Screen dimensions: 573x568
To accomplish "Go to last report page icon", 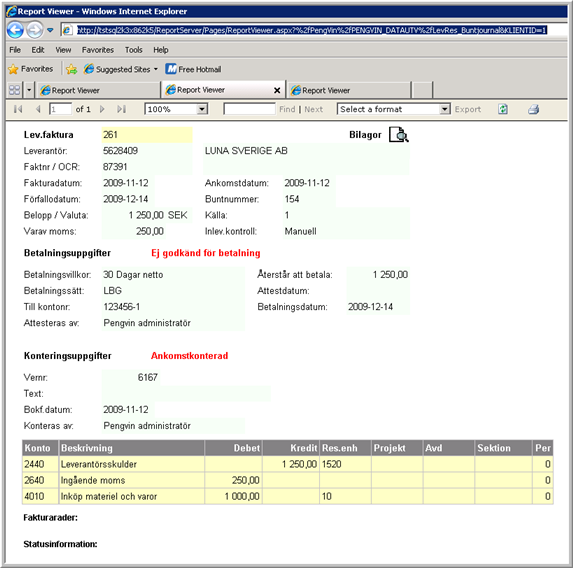I will (x=121, y=109).
